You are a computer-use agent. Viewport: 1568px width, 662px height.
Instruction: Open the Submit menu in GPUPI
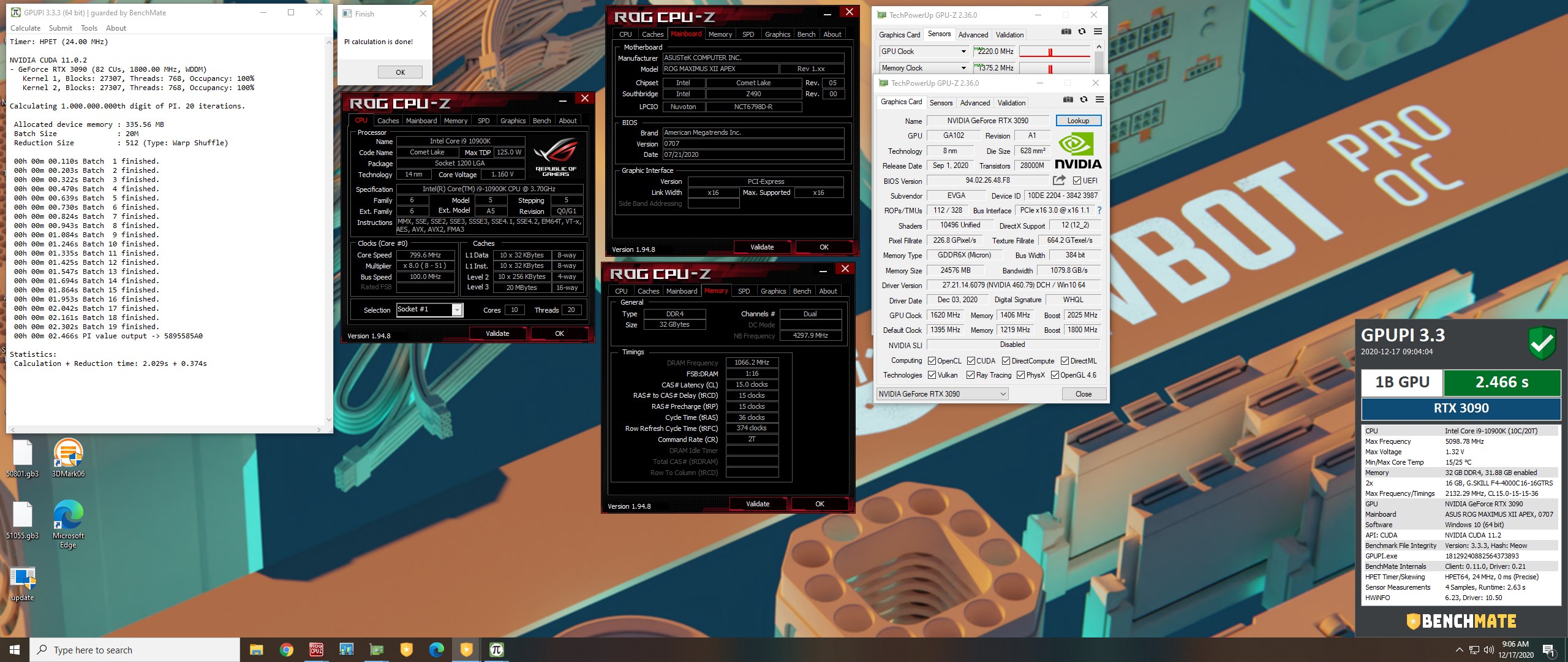61,28
